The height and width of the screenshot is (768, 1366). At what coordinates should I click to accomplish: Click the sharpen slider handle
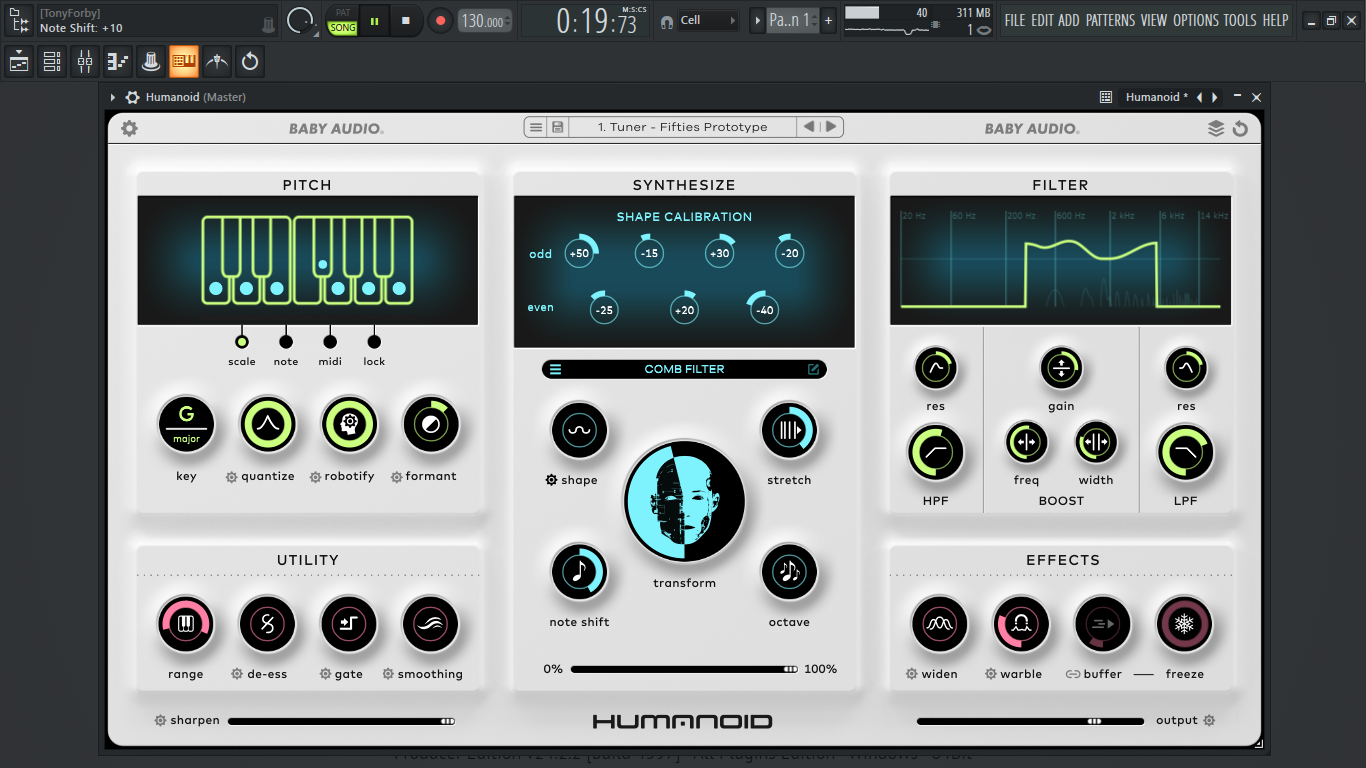(447, 720)
